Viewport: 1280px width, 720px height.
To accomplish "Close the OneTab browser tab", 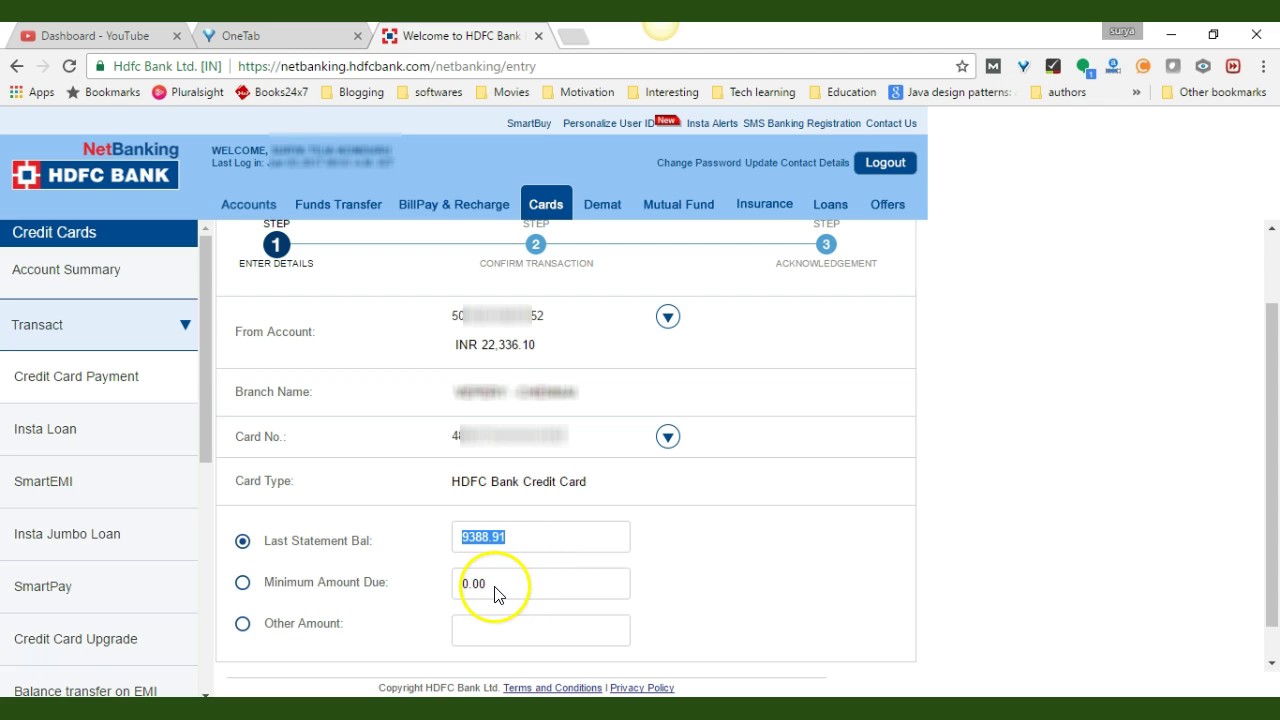I will pyautogui.click(x=358, y=36).
